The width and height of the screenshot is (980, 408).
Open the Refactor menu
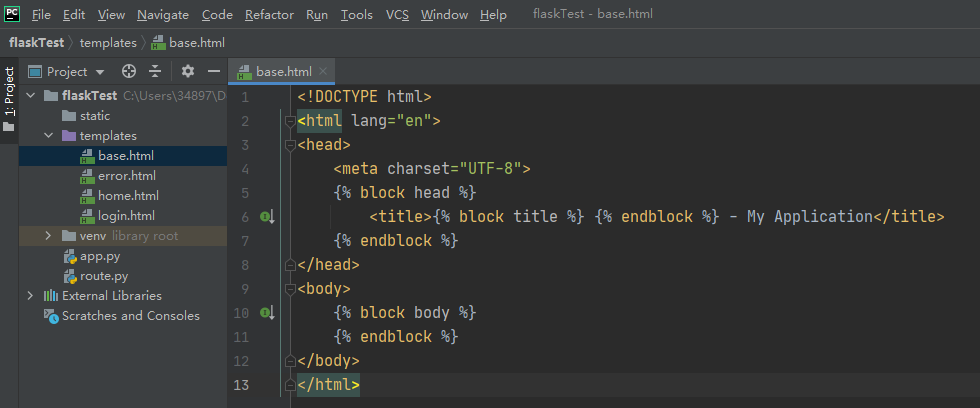click(x=269, y=14)
